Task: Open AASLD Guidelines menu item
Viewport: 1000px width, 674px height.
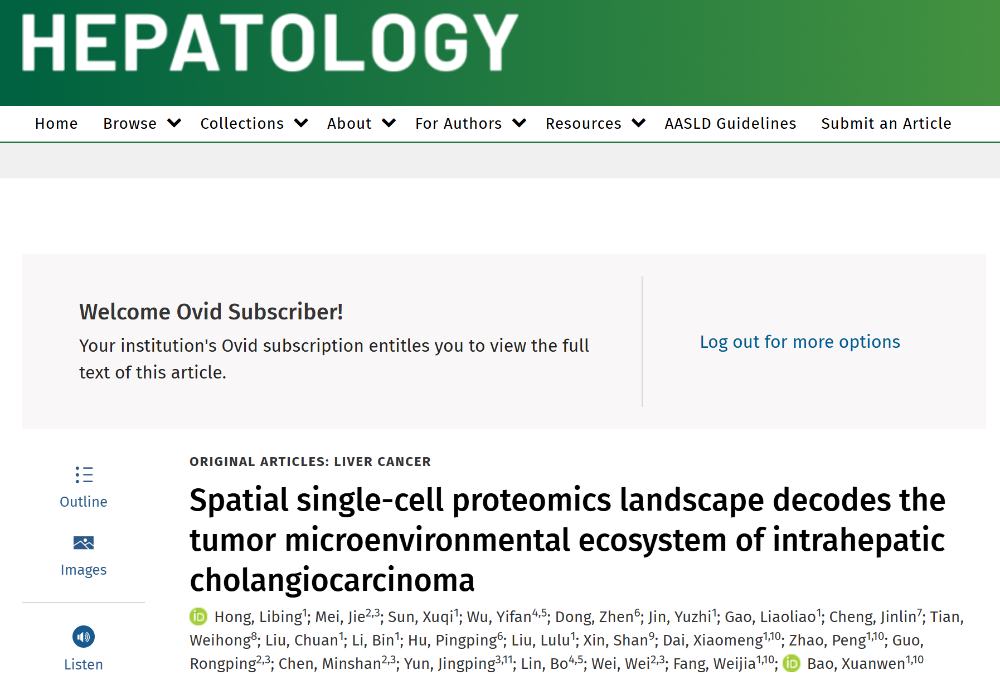Action: pyautogui.click(x=730, y=124)
